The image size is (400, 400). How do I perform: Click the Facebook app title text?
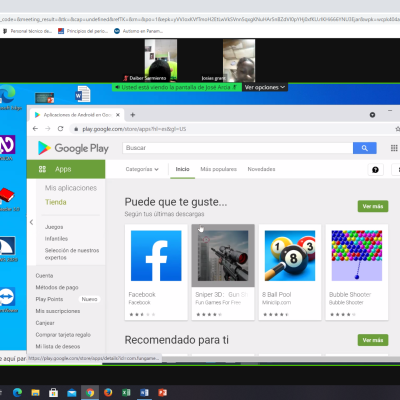(142, 295)
